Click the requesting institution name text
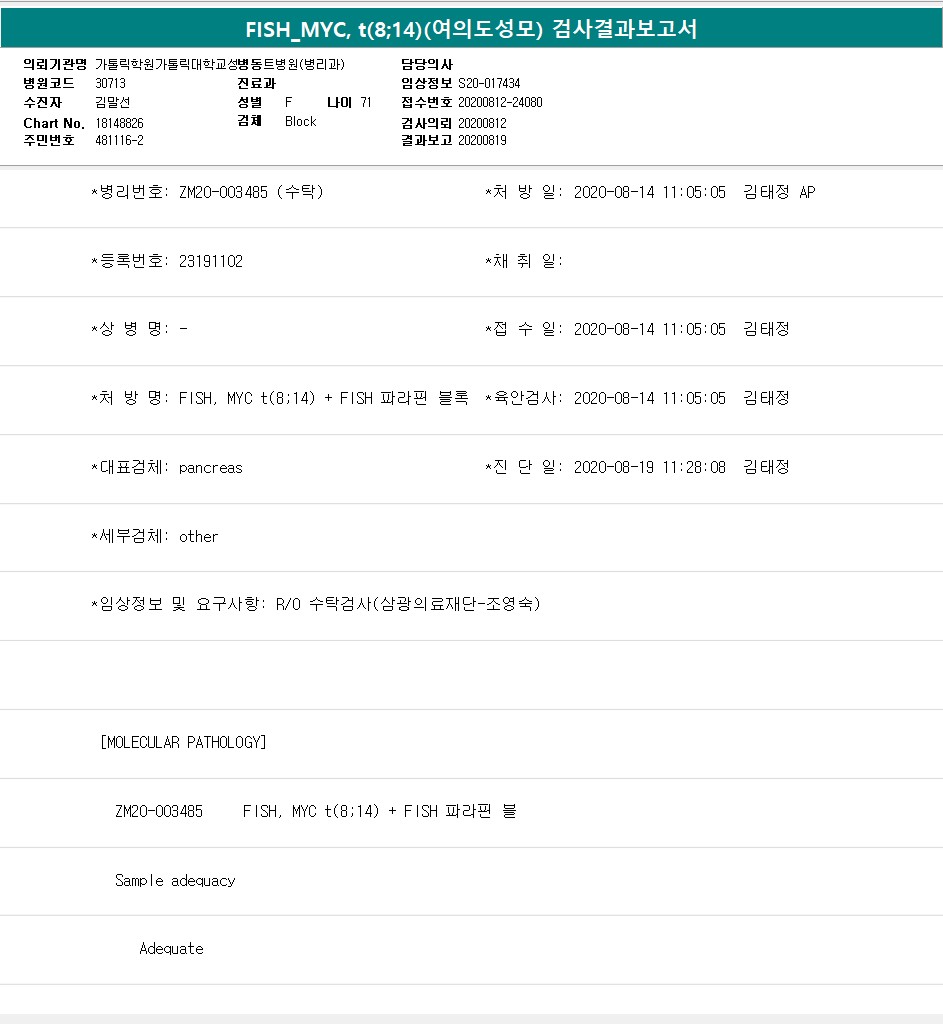Screen dimensions: 943x1024 [x=220, y=64]
